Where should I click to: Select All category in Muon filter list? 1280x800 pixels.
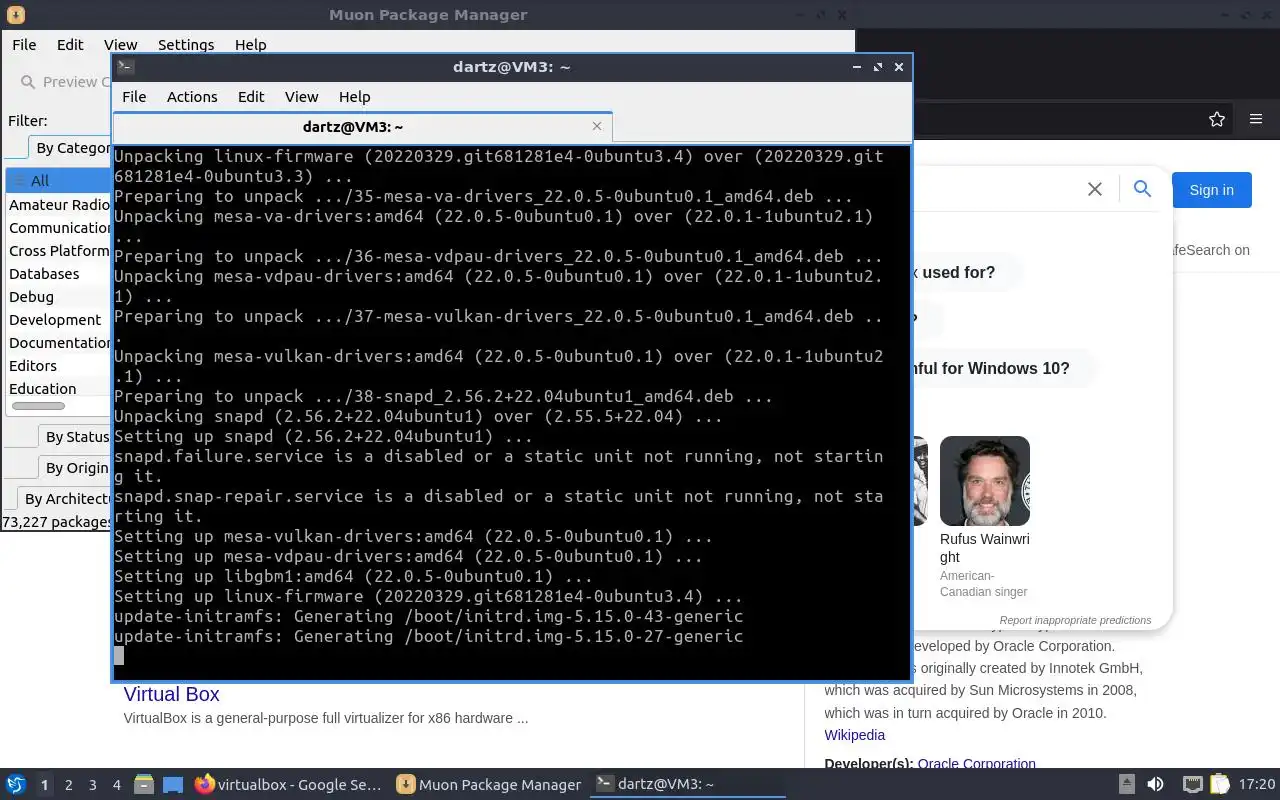(x=58, y=181)
